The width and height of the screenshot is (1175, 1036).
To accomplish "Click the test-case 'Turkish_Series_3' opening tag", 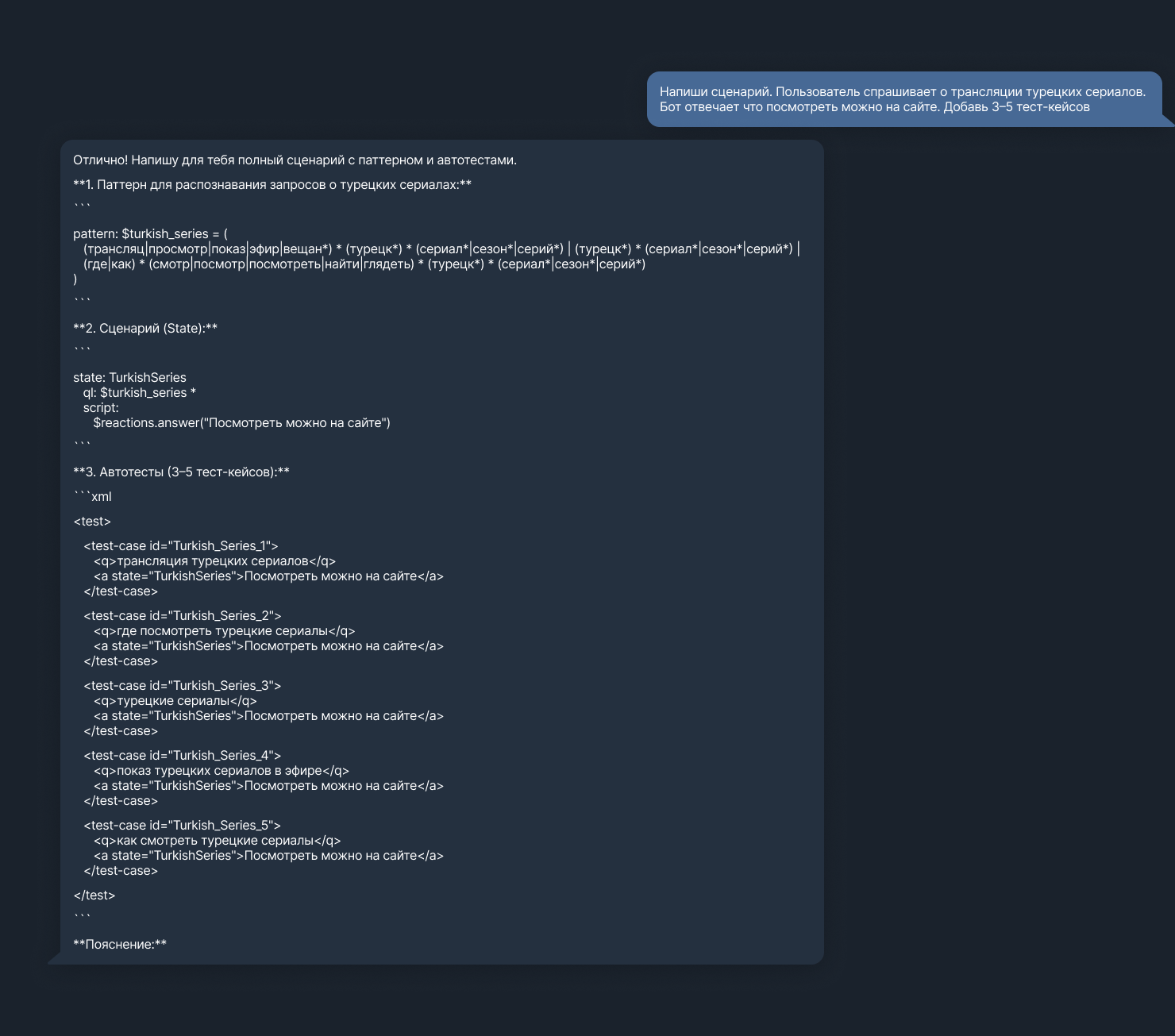I will 183,686.
